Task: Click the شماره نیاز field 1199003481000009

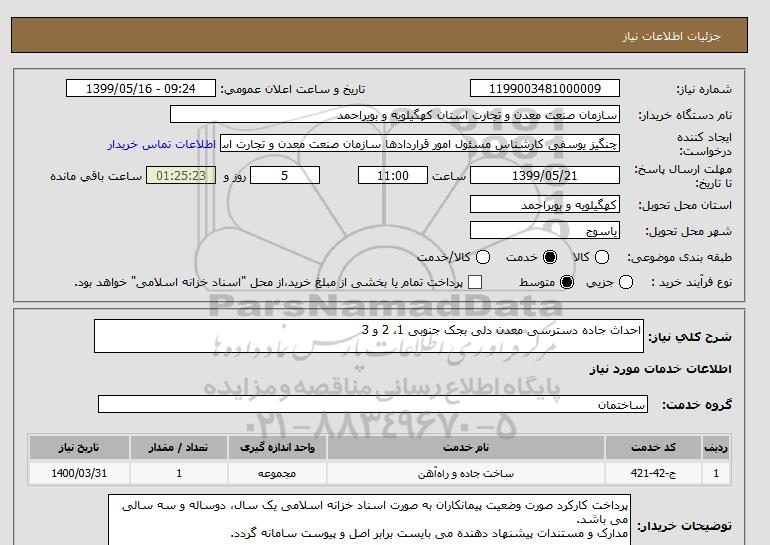Action: (x=545, y=89)
